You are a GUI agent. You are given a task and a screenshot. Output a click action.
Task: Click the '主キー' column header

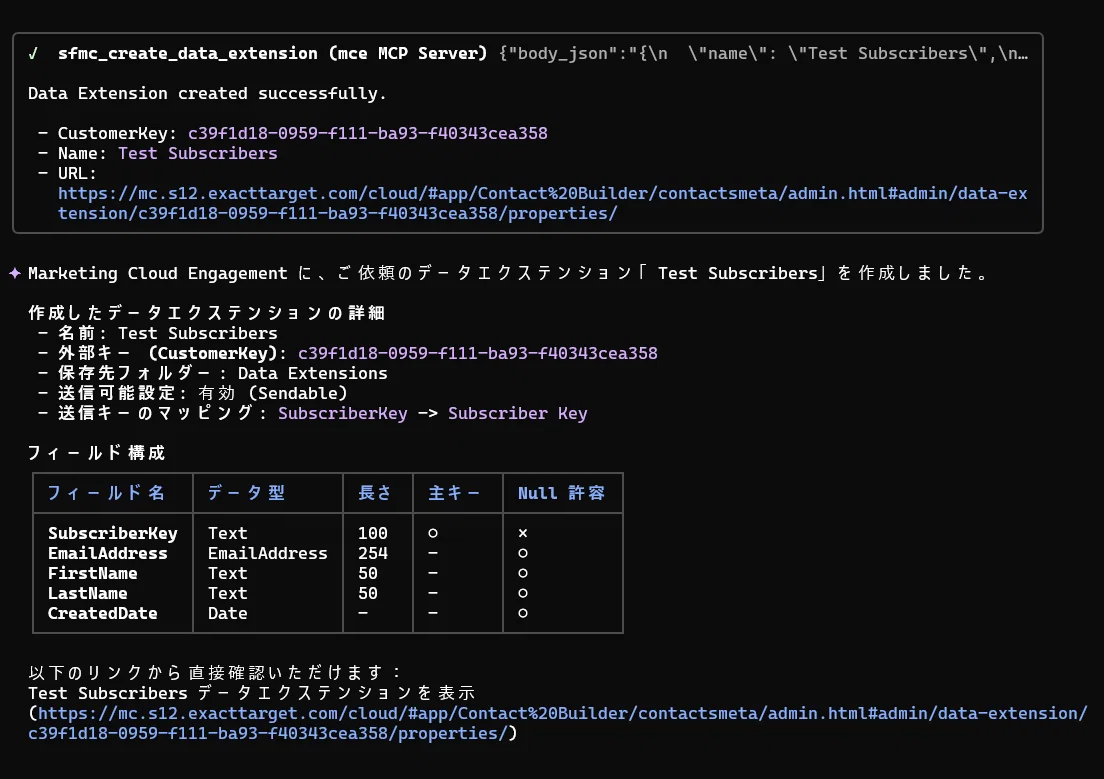coord(454,493)
